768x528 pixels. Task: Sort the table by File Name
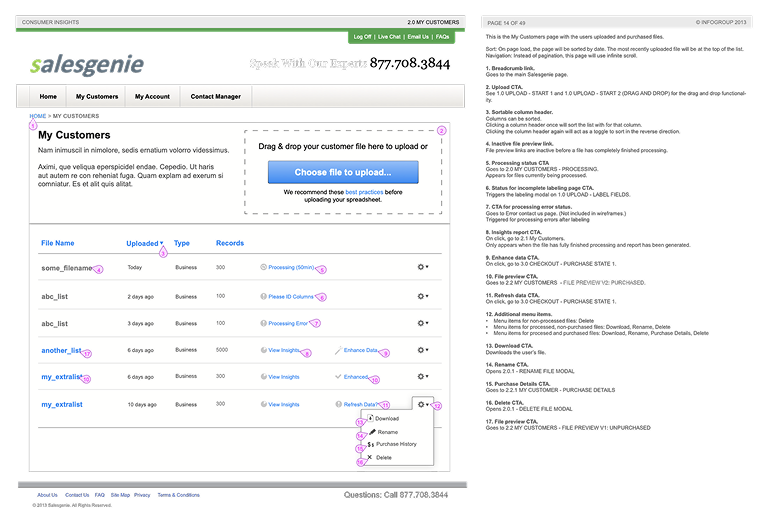pos(57,243)
